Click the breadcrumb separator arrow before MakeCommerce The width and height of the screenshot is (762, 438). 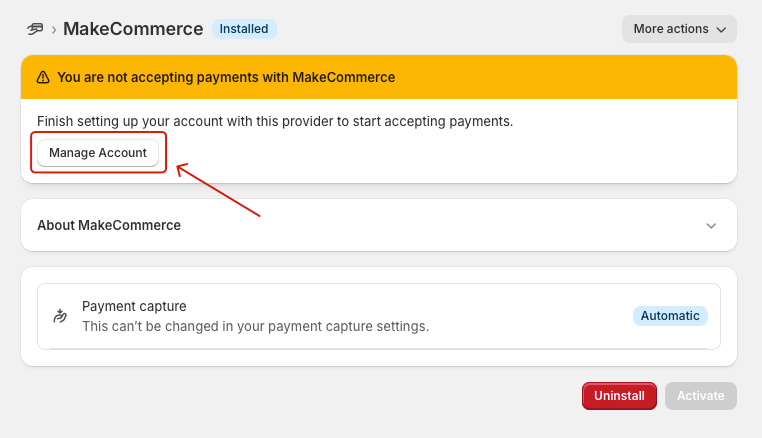pos(54,29)
